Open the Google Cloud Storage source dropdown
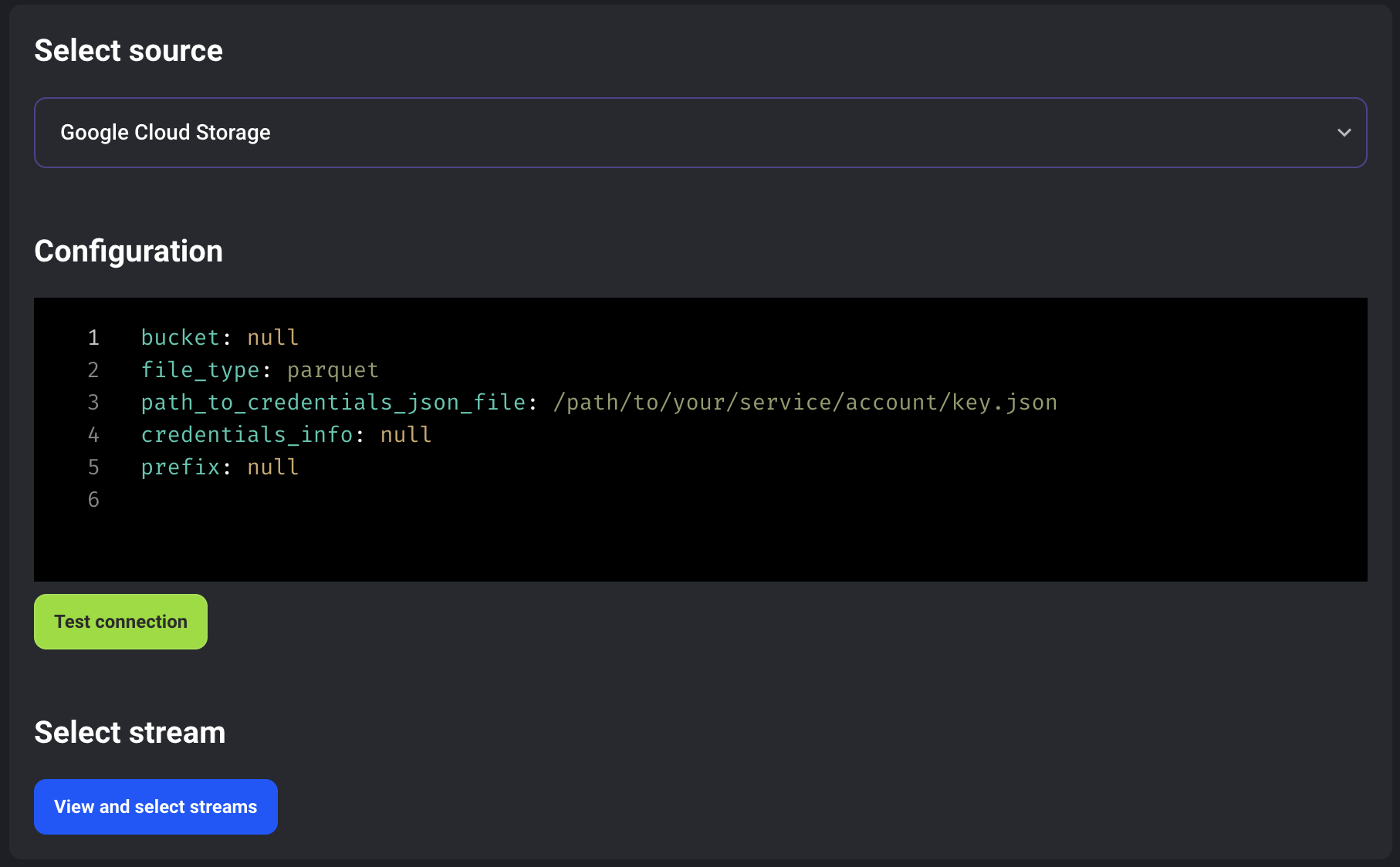 [x=700, y=133]
